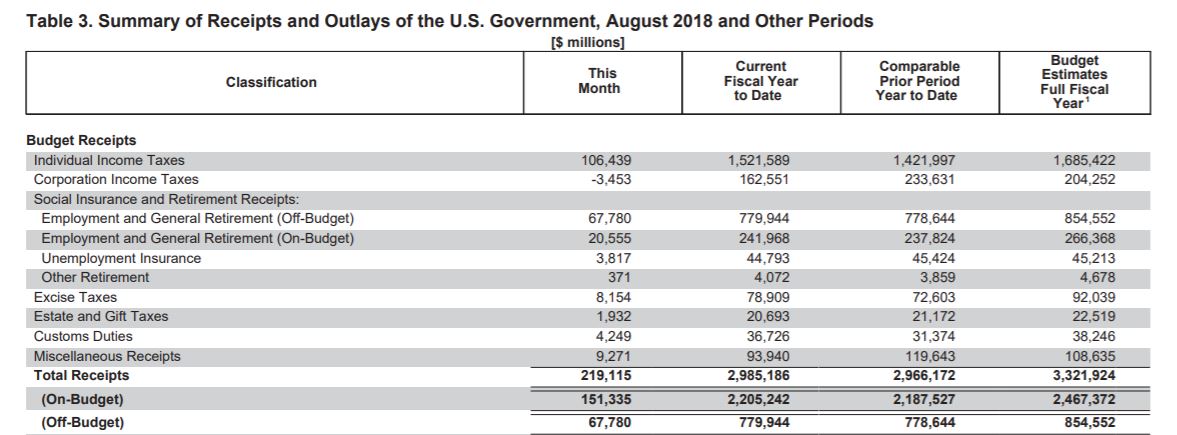
Task: Select the Miscellaneous Receipts row label
Action: click(107, 356)
